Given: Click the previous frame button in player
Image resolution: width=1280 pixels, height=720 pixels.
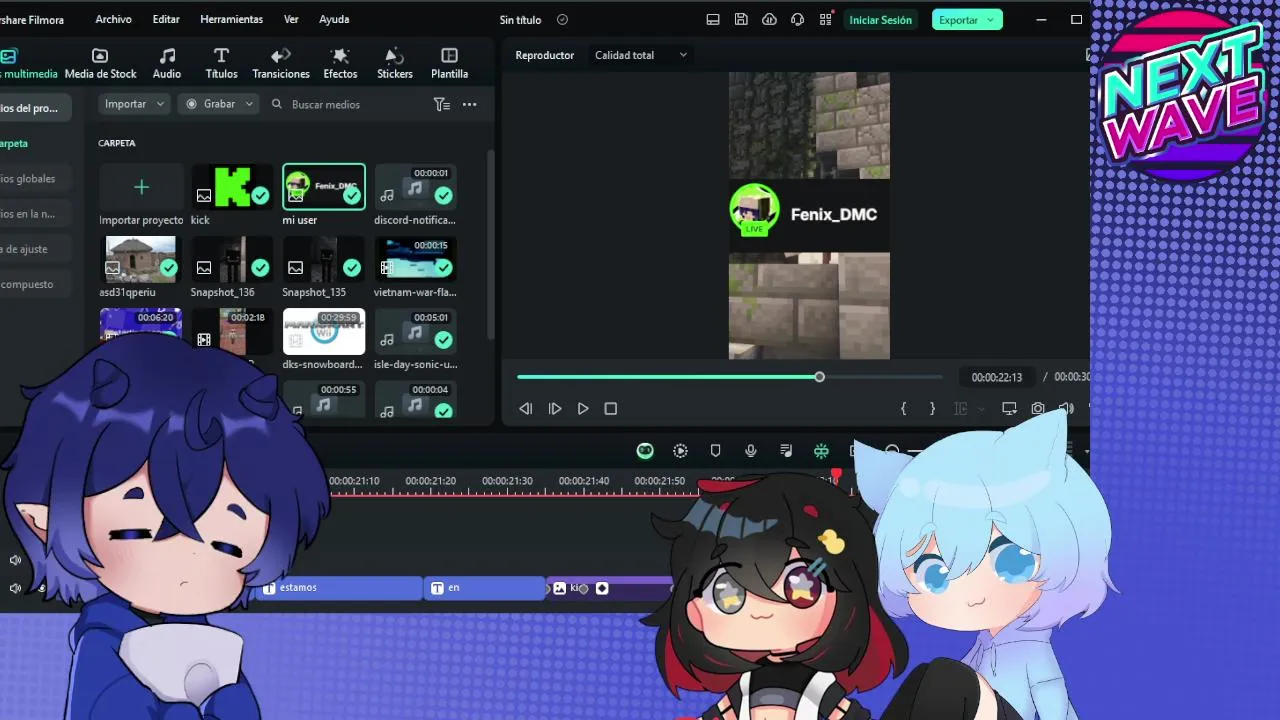Looking at the screenshot, I should click(526, 408).
